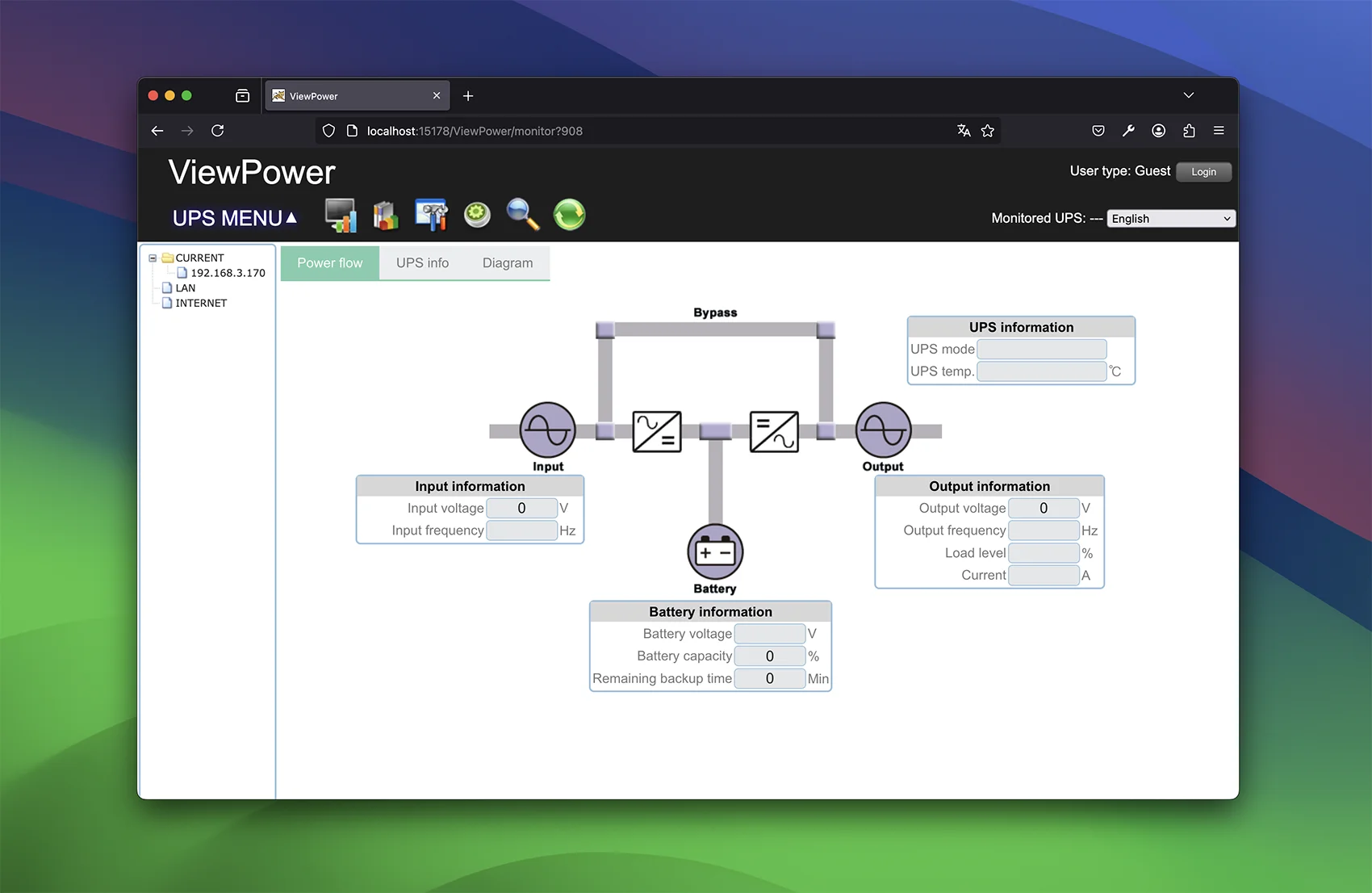The width and height of the screenshot is (1372, 893).
Task: Open the monitor screen toolbar icon
Action: pyautogui.click(x=341, y=215)
